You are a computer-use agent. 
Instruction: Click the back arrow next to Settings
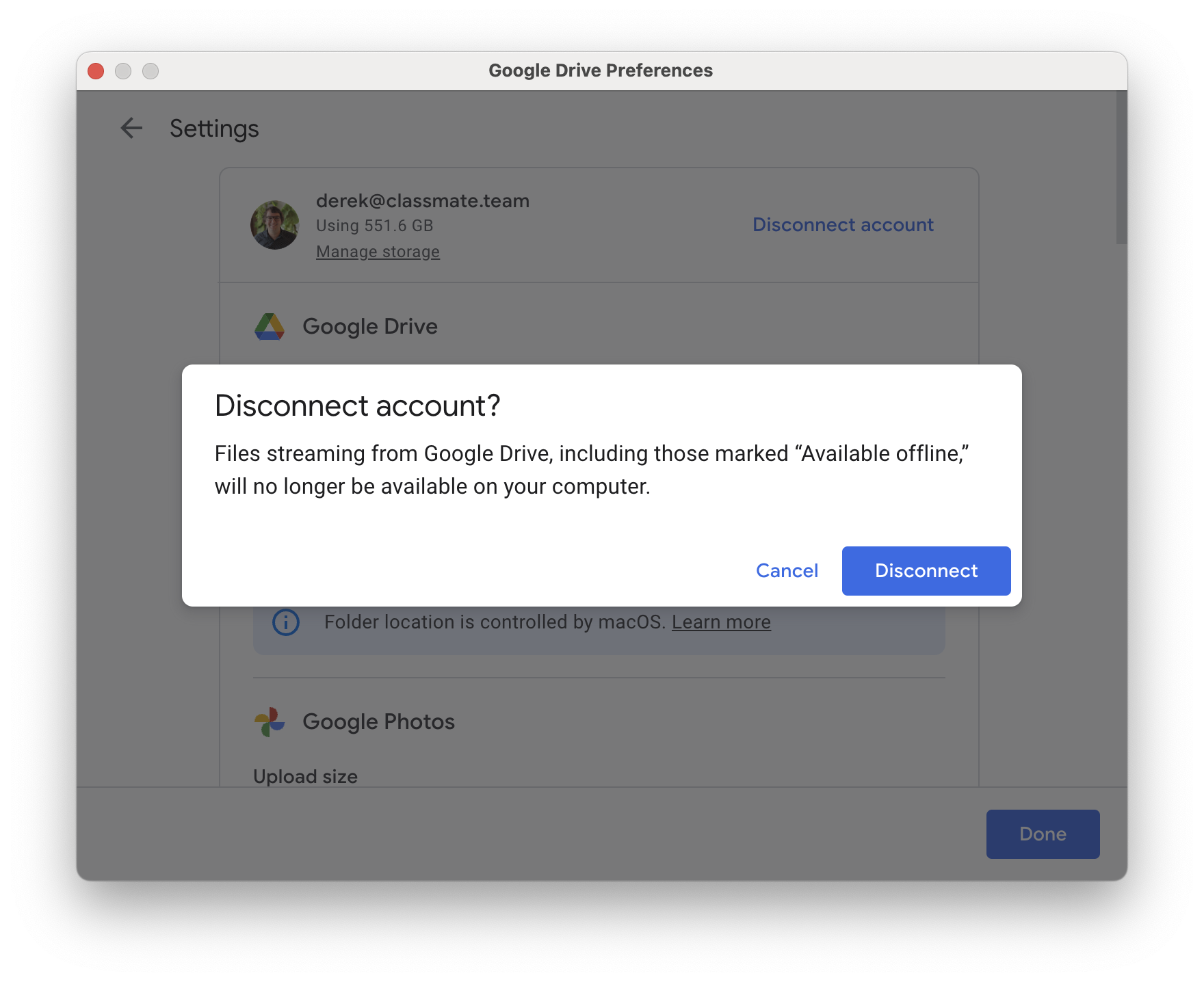(131, 128)
